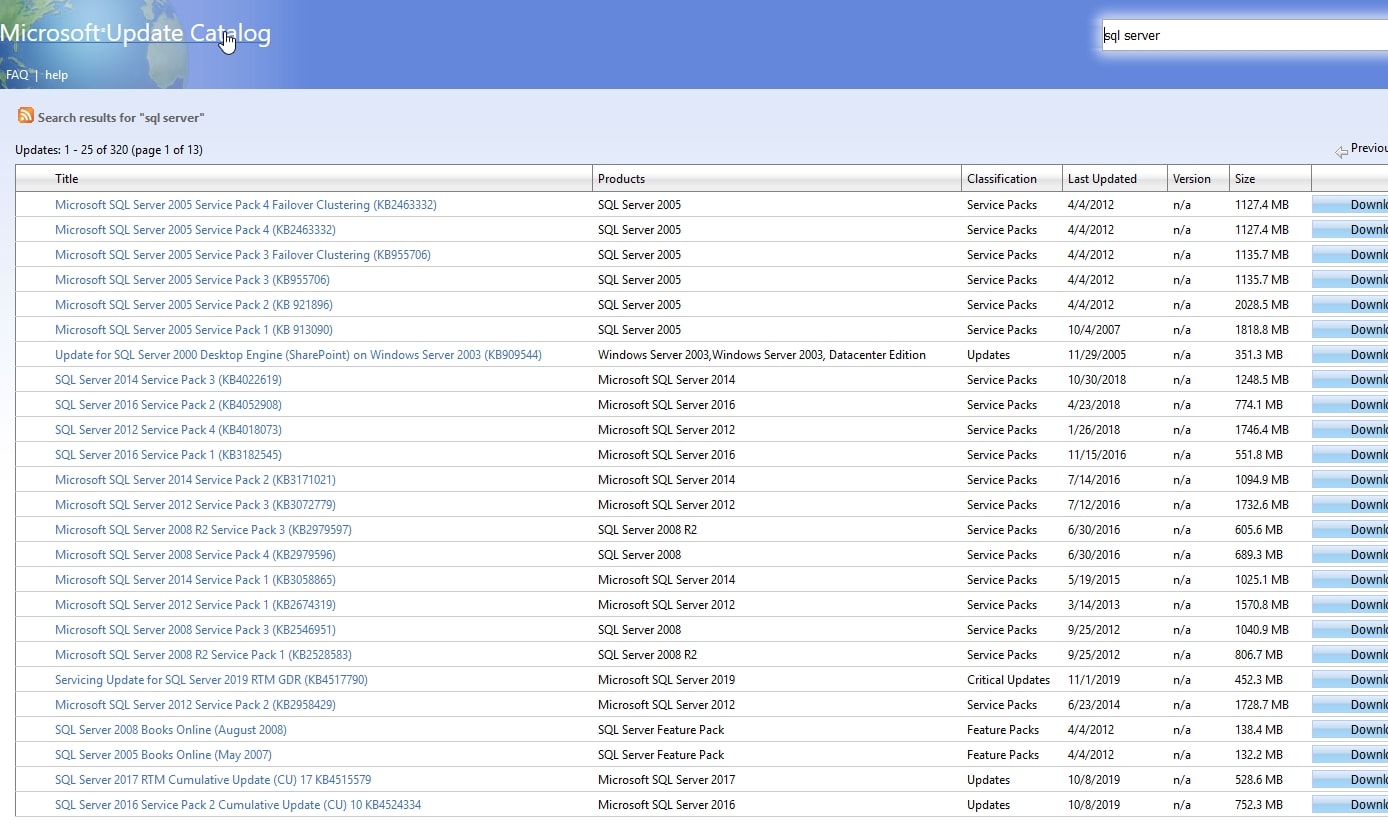Click the "6/23/2014" last updated date
Image resolution: width=1388 pixels, height=839 pixels.
point(1094,705)
